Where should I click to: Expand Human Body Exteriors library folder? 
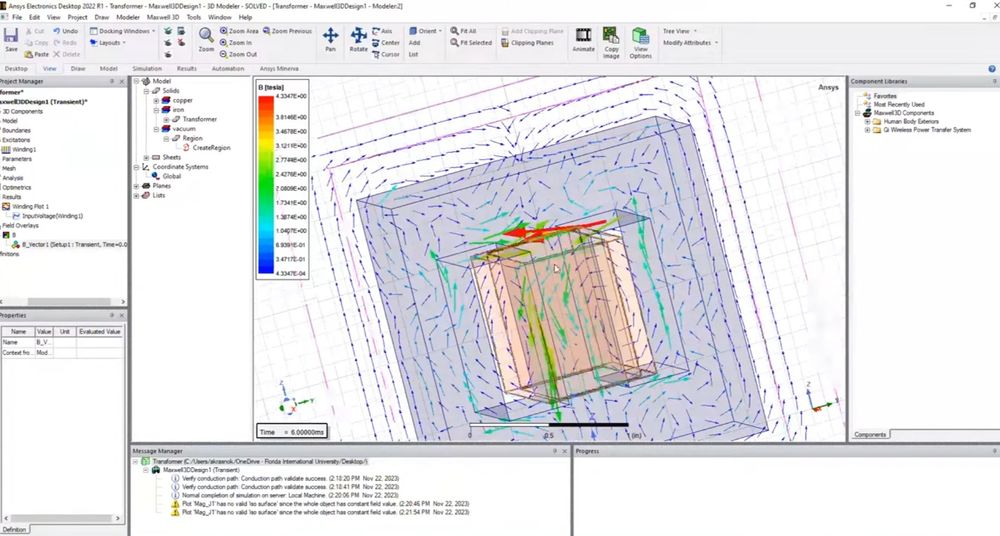(867, 121)
